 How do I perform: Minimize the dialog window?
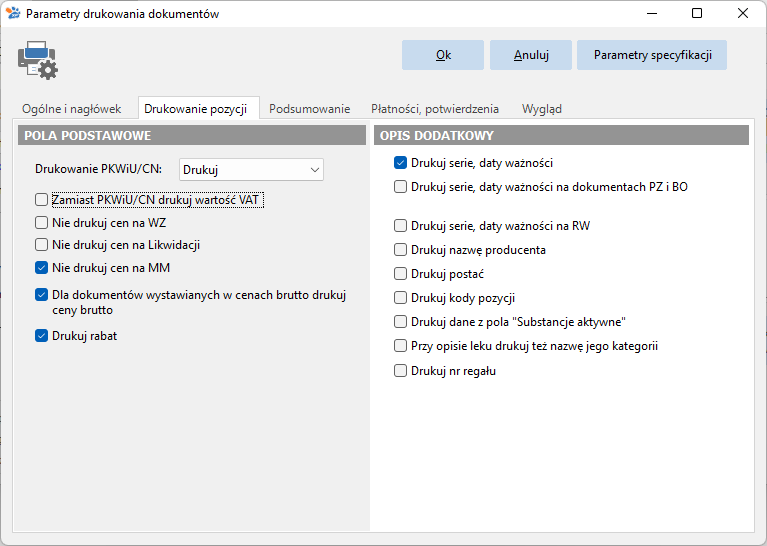652,13
